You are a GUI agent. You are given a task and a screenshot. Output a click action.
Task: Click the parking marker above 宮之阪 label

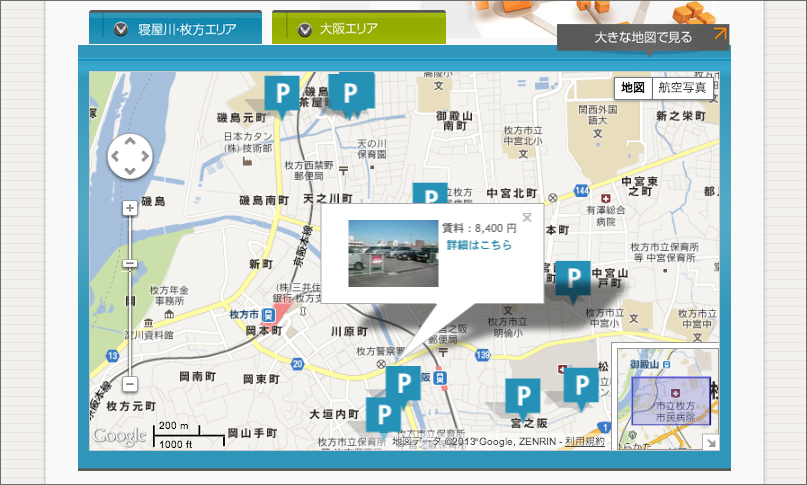pos(522,396)
